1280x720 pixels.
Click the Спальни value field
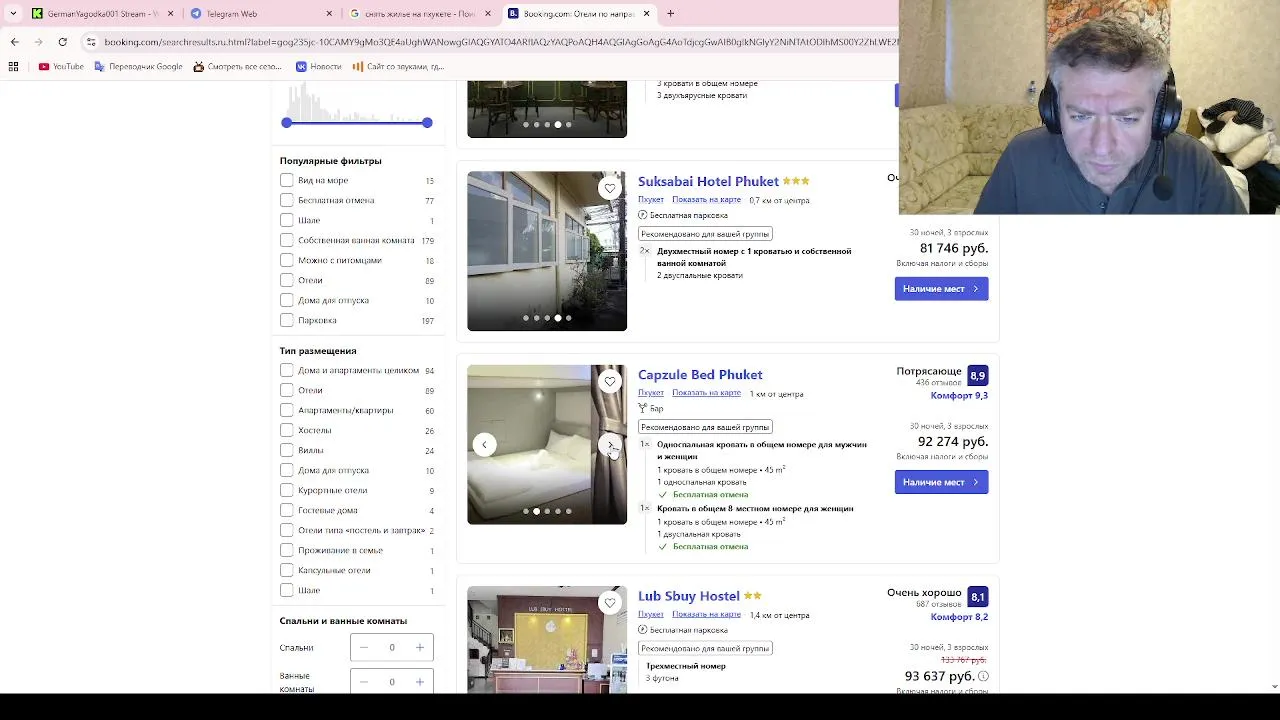tap(392, 648)
